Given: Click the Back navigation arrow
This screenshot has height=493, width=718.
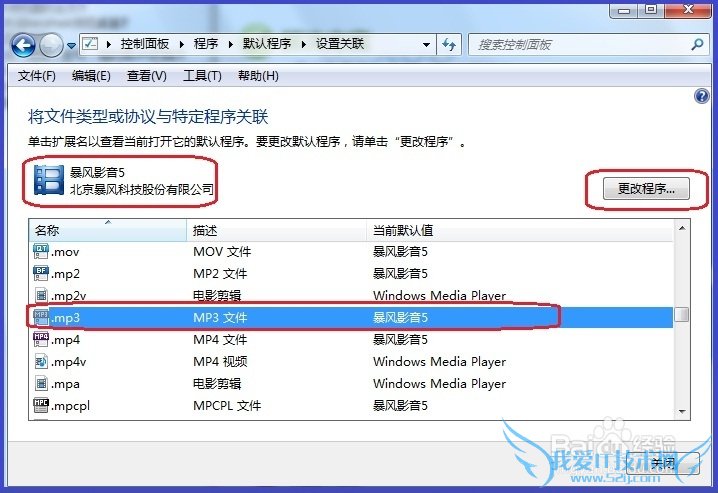Looking at the screenshot, I should (x=23, y=45).
